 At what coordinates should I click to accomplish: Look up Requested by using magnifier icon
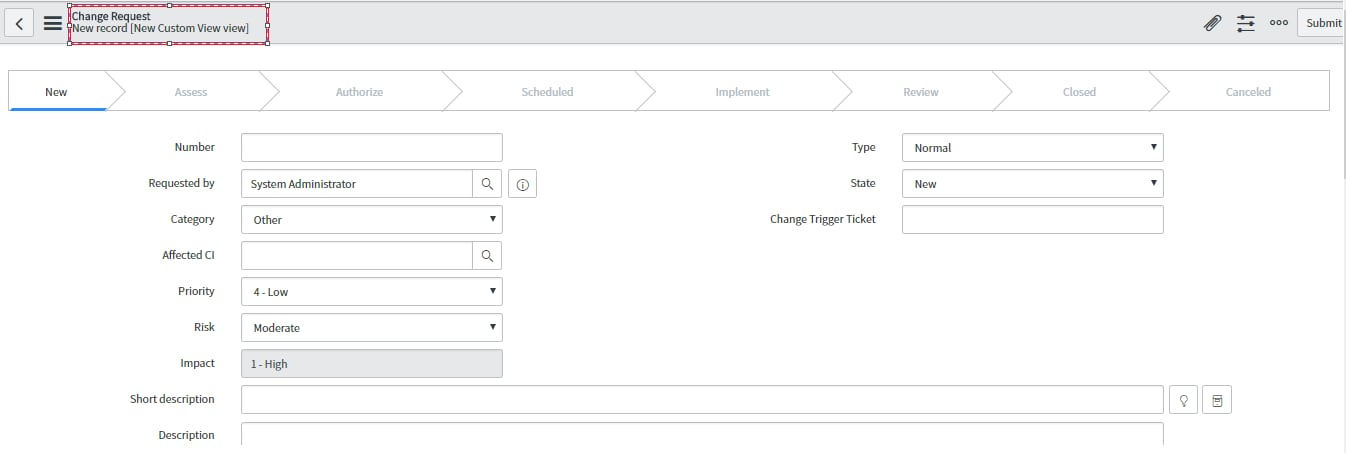487,184
